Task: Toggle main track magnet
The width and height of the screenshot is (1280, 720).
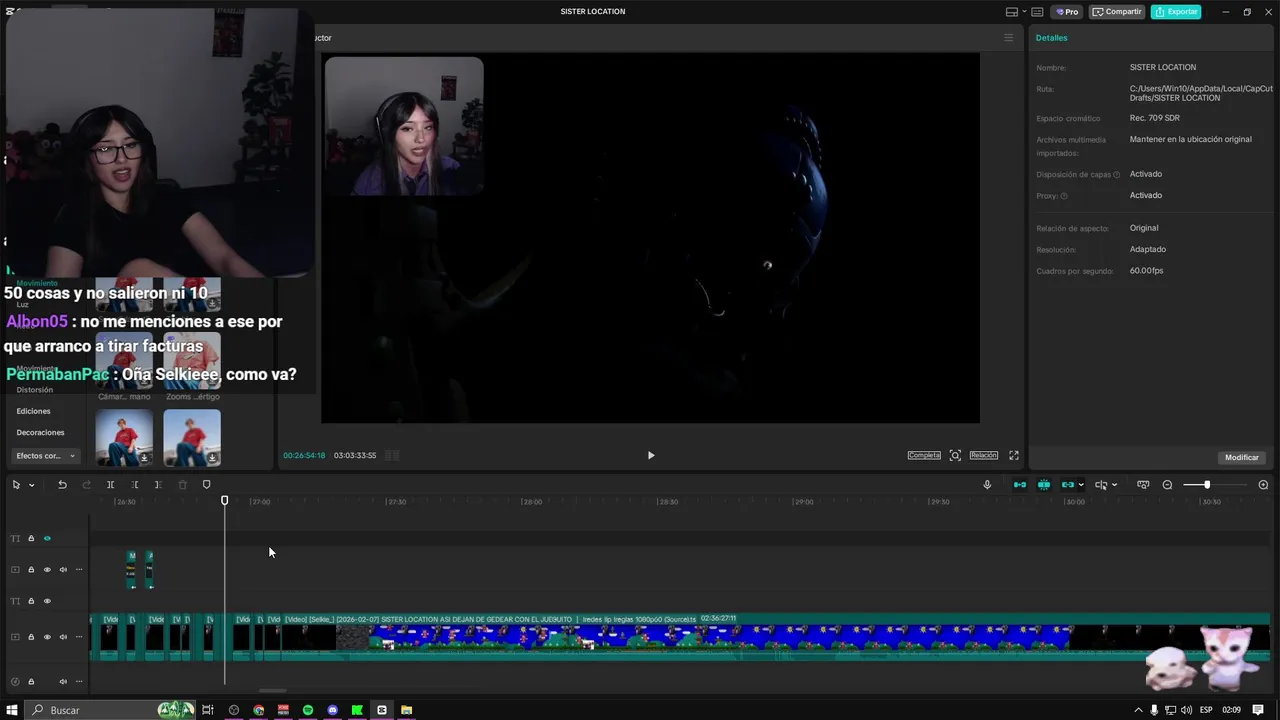Action: point(1020,485)
